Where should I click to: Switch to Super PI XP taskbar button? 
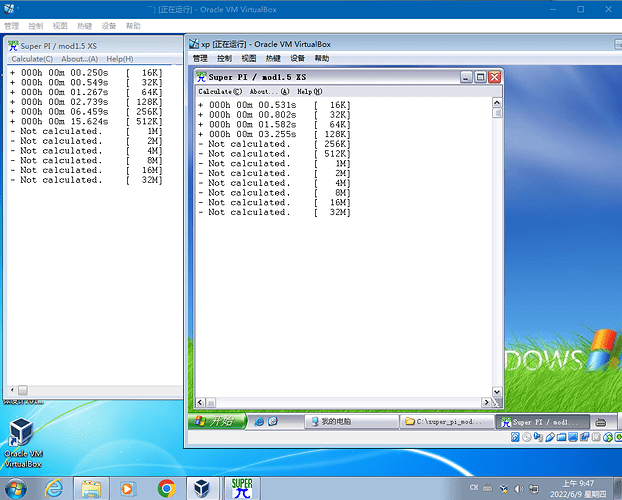[x=543, y=422]
